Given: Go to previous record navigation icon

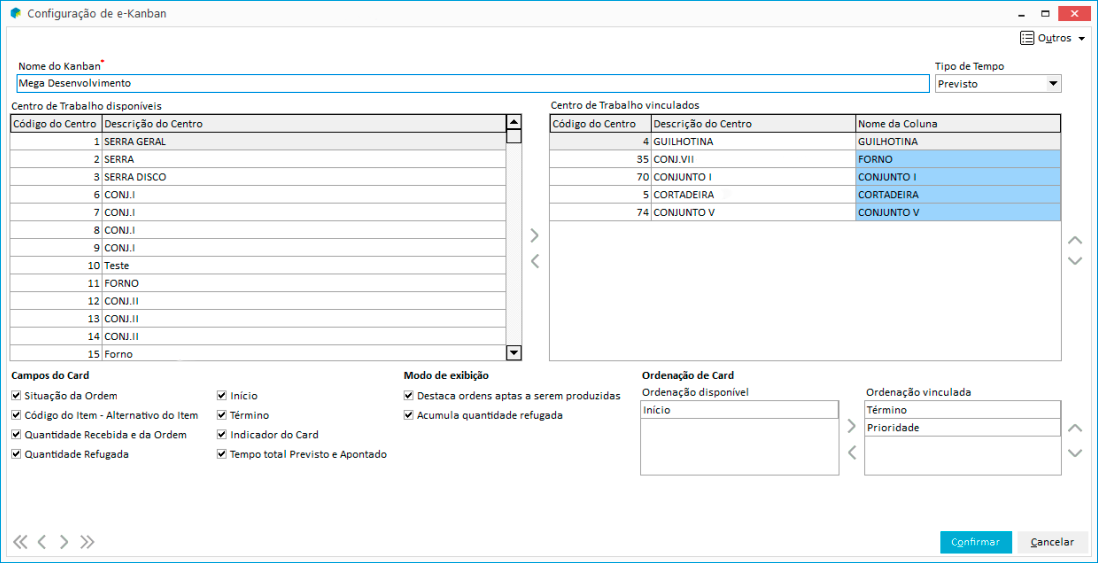Looking at the screenshot, I should 41,541.
